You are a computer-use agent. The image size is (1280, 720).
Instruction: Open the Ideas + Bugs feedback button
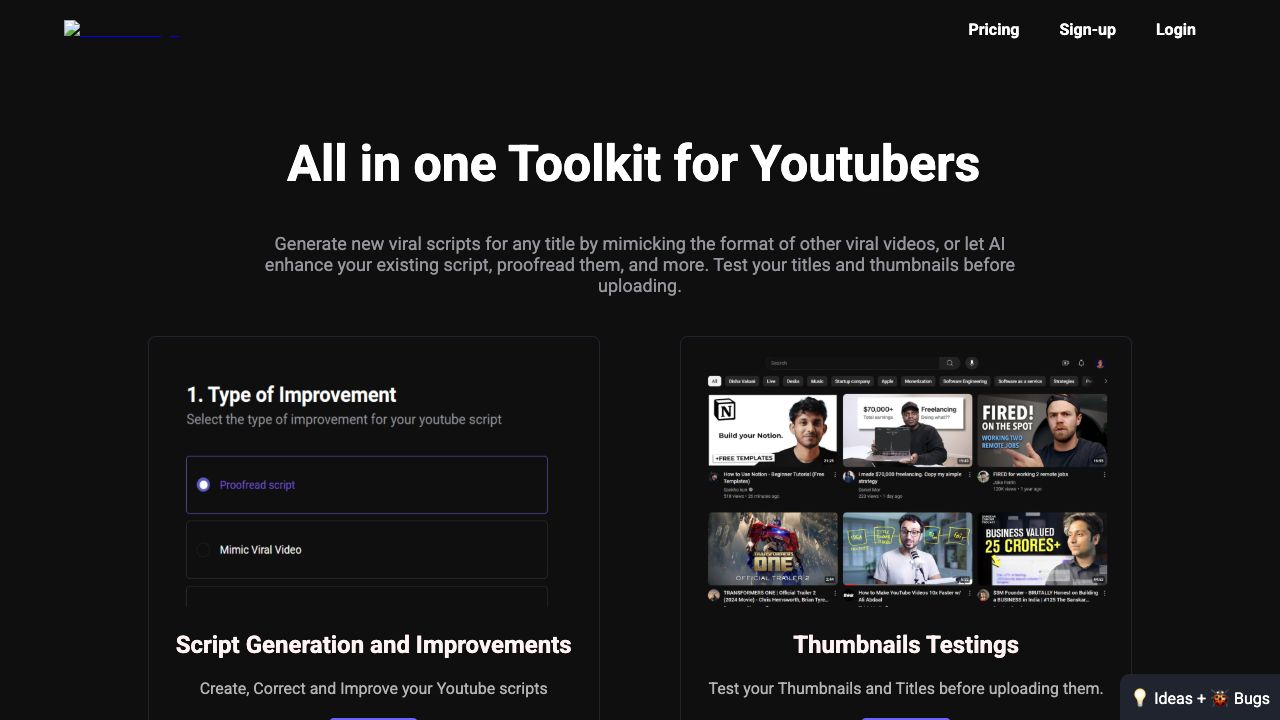(x=1200, y=698)
